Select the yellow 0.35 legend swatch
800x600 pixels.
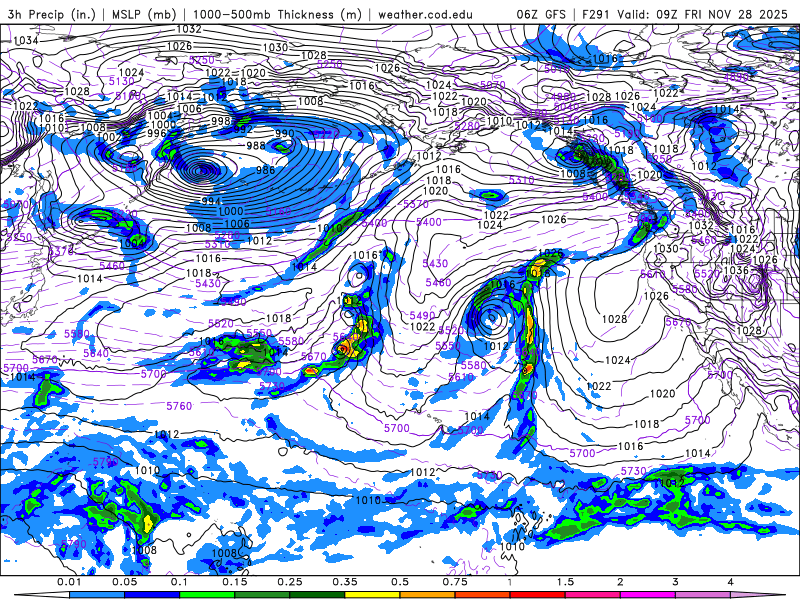[x=372, y=595]
